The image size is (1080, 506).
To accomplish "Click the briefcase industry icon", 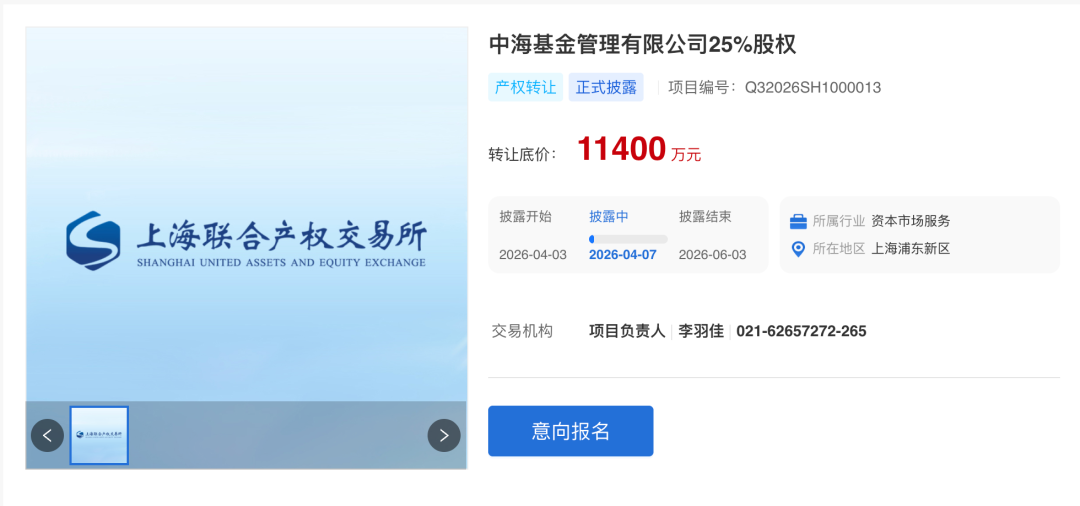I will click(798, 222).
